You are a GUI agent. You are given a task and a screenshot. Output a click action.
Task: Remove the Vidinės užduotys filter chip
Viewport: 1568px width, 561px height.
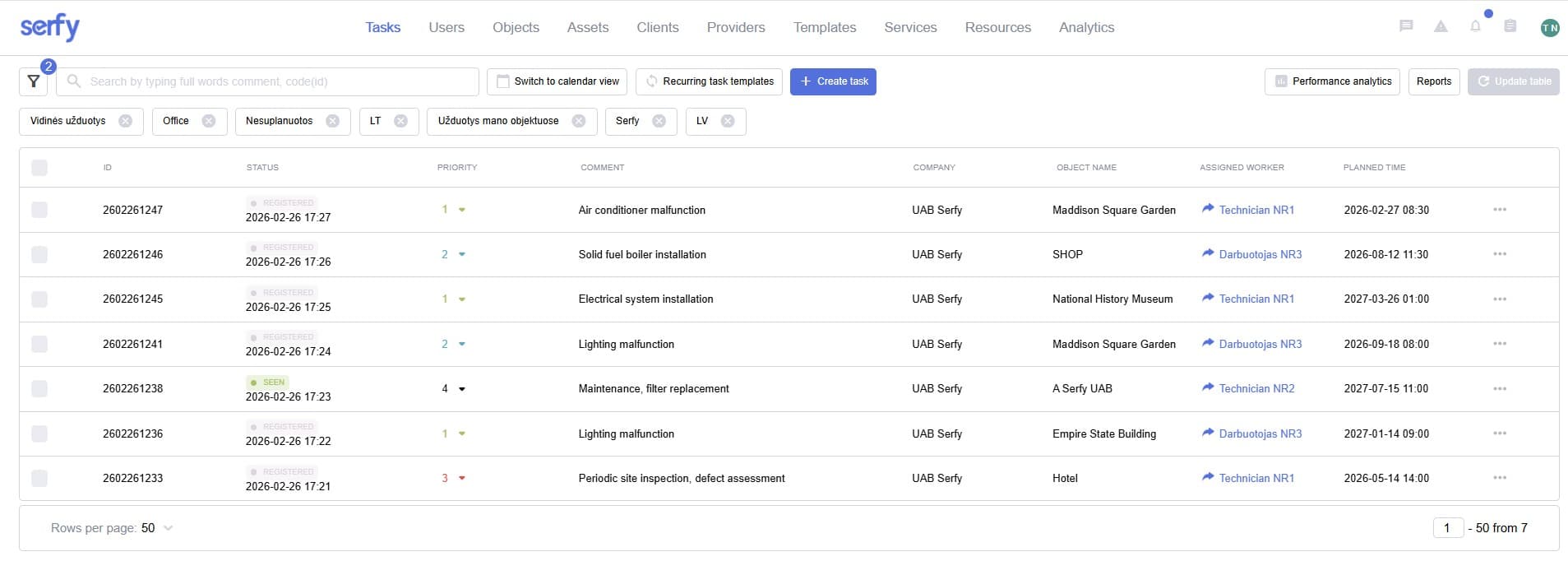(x=125, y=121)
